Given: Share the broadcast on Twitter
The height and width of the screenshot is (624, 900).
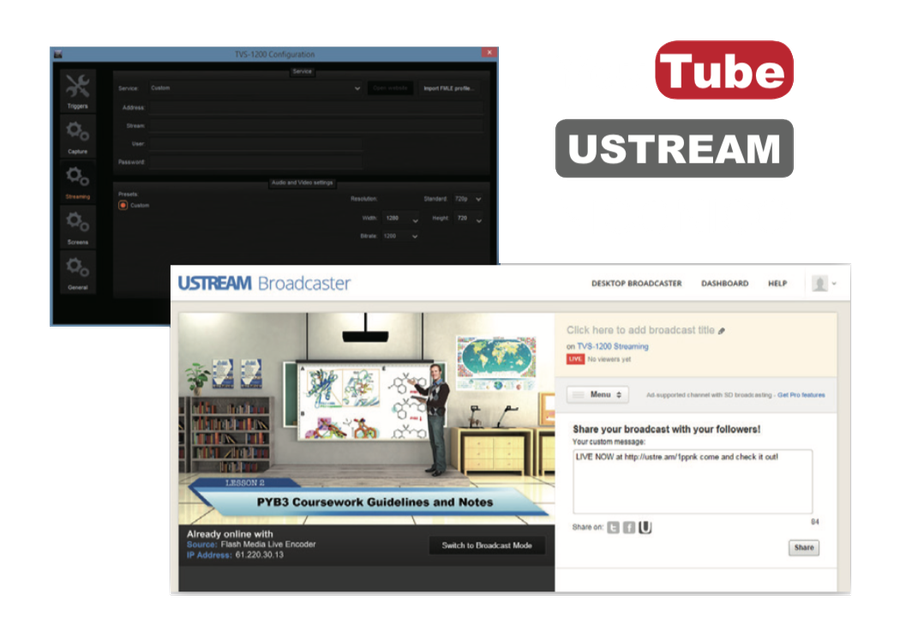Looking at the screenshot, I should 613,527.
